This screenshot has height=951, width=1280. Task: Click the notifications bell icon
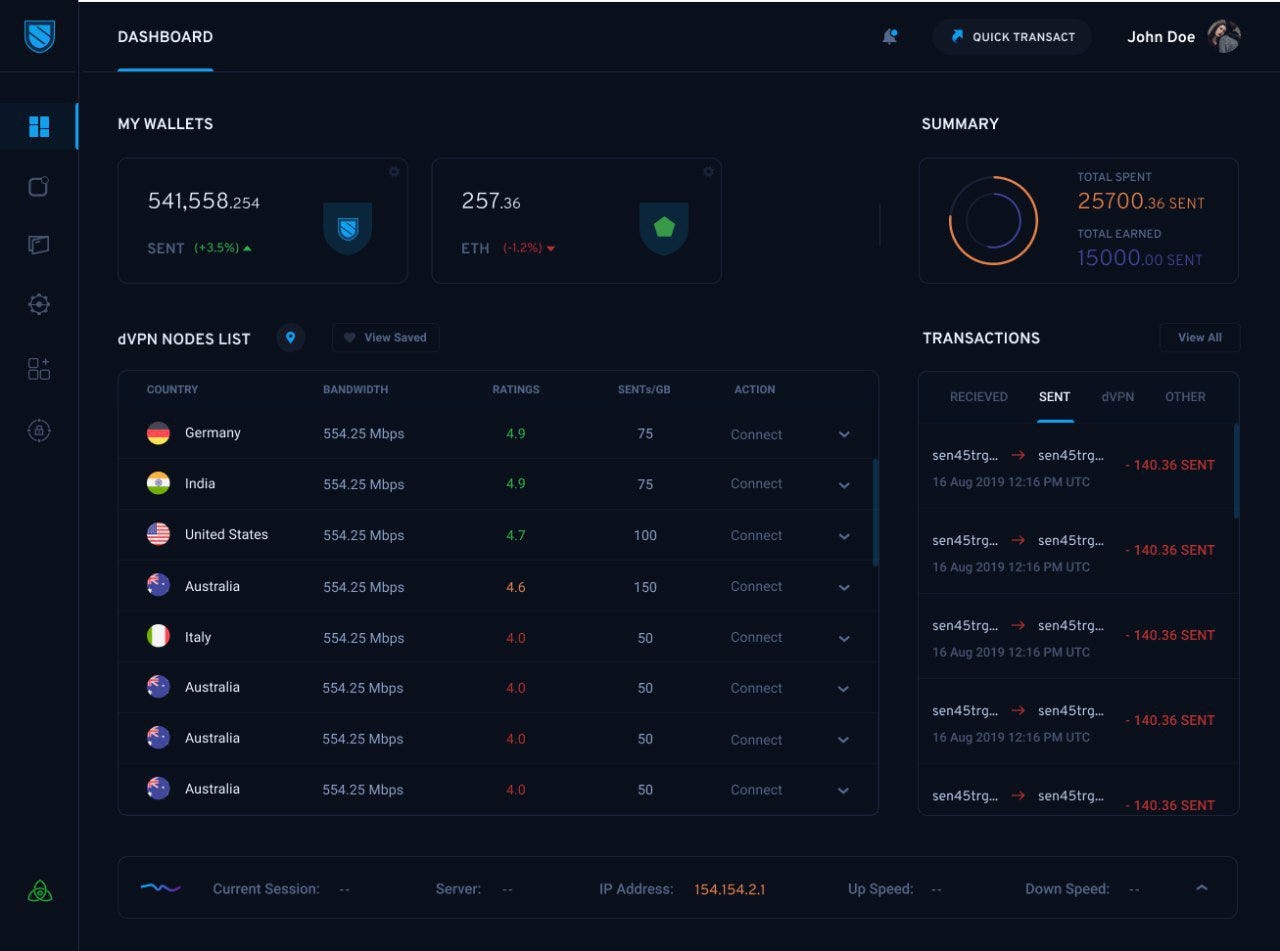tap(889, 36)
